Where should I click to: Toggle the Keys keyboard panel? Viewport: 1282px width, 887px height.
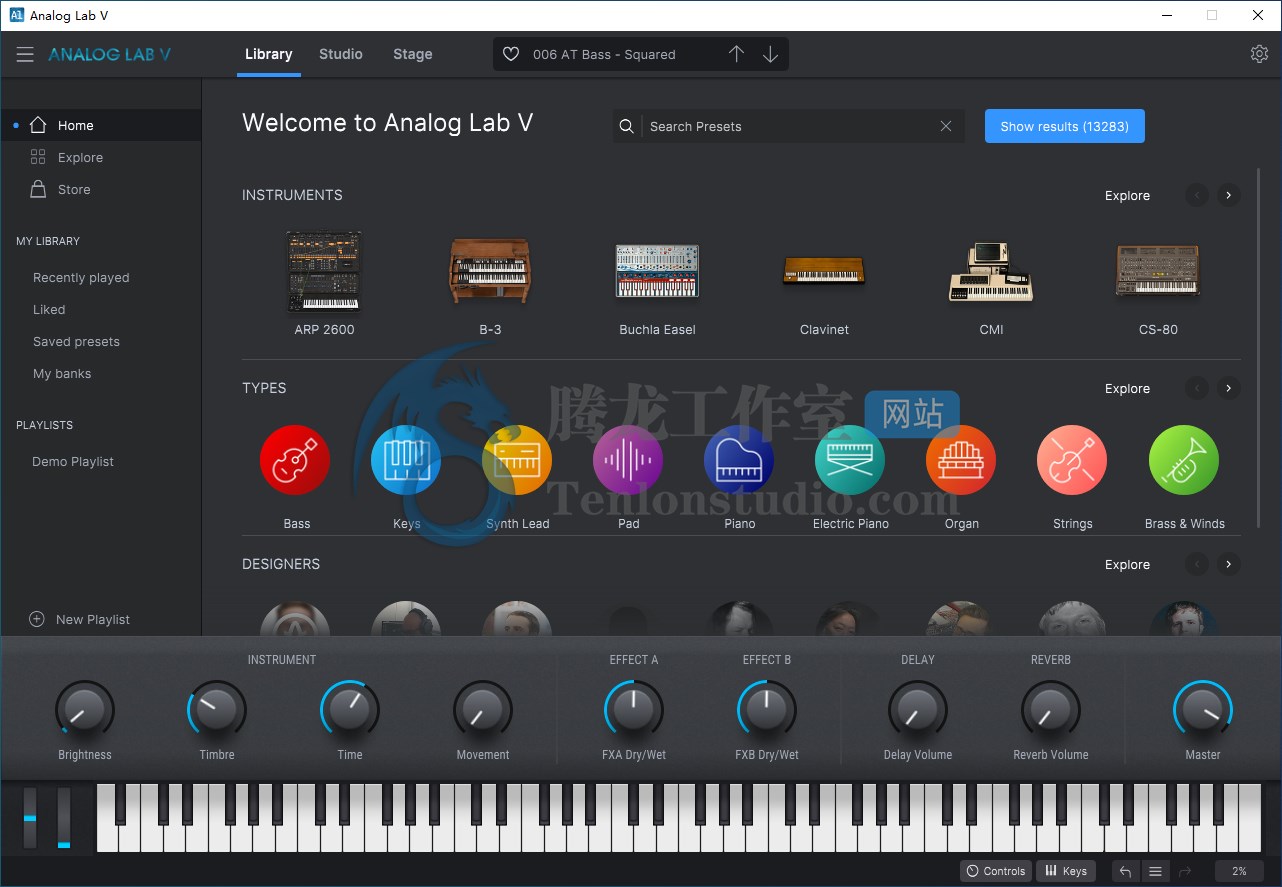(1066, 871)
